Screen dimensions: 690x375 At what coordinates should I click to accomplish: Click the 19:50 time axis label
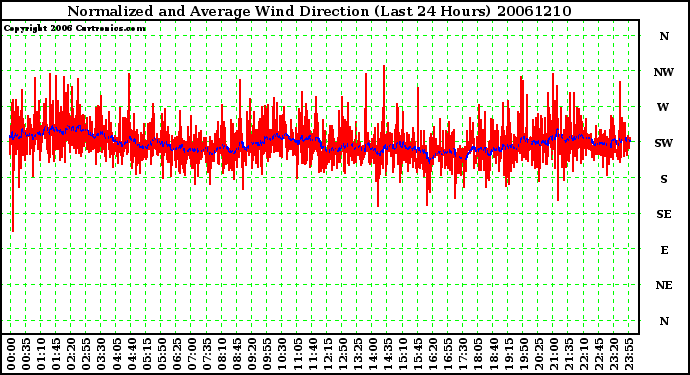[x=523, y=354]
